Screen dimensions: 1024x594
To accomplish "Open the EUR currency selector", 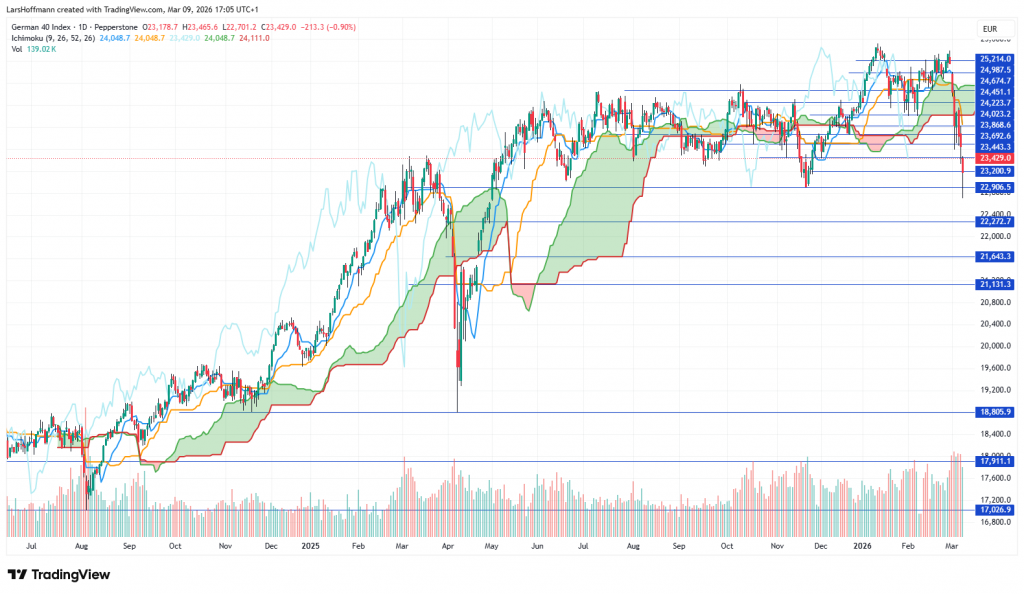I will pos(989,29).
